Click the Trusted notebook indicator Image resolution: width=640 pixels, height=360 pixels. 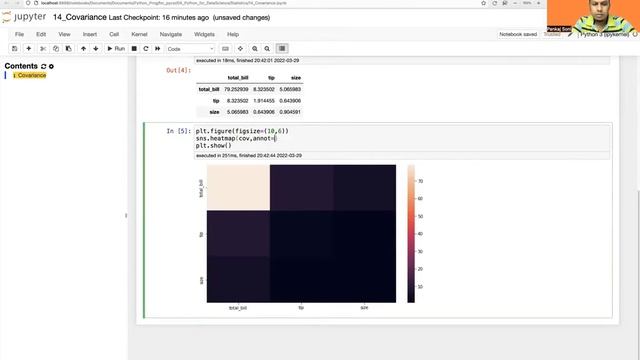point(552,35)
